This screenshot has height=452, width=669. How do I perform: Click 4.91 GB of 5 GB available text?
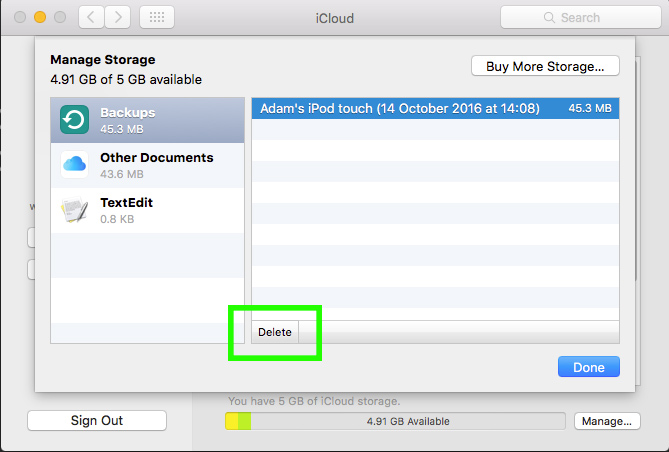coord(126,79)
